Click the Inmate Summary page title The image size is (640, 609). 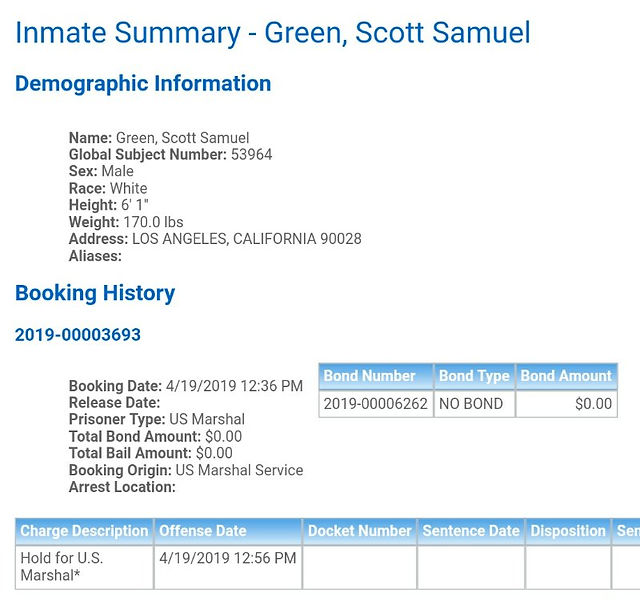(x=273, y=33)
